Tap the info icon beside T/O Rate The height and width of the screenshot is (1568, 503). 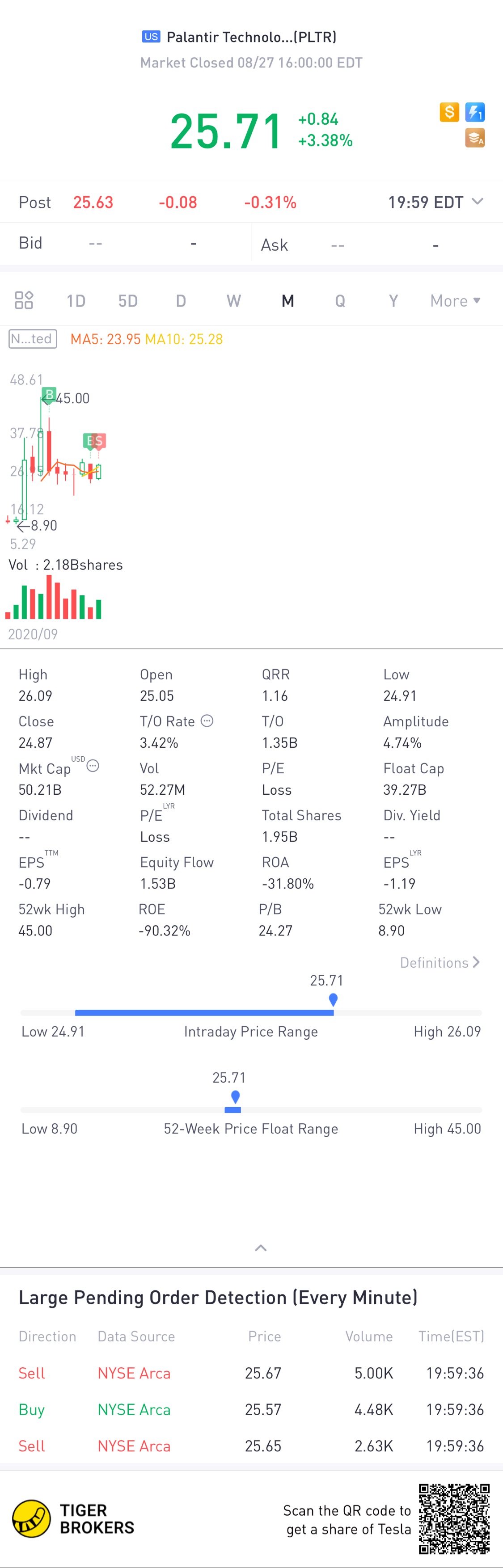[x=207, y=721]
